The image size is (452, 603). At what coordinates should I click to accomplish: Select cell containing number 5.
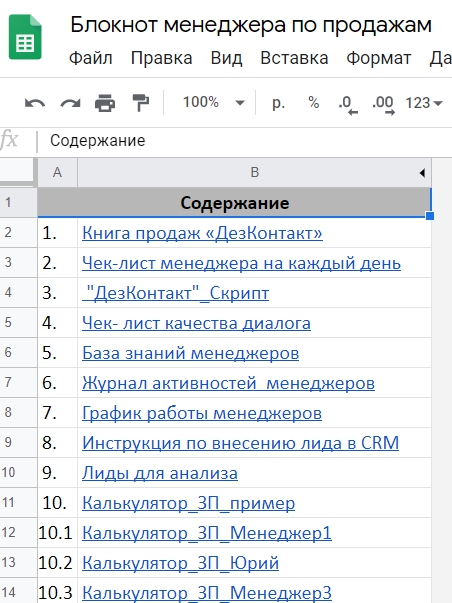(x=57, y=353)
